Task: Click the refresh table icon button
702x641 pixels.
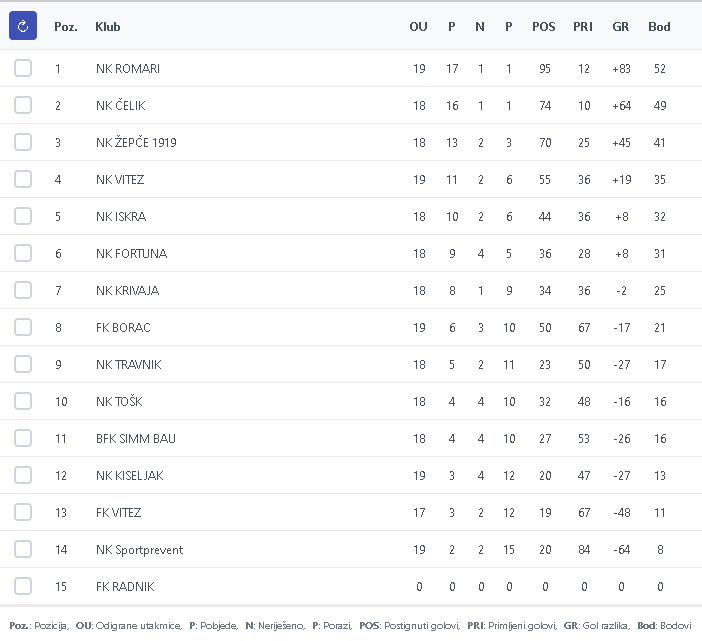Action: point(23,26)
